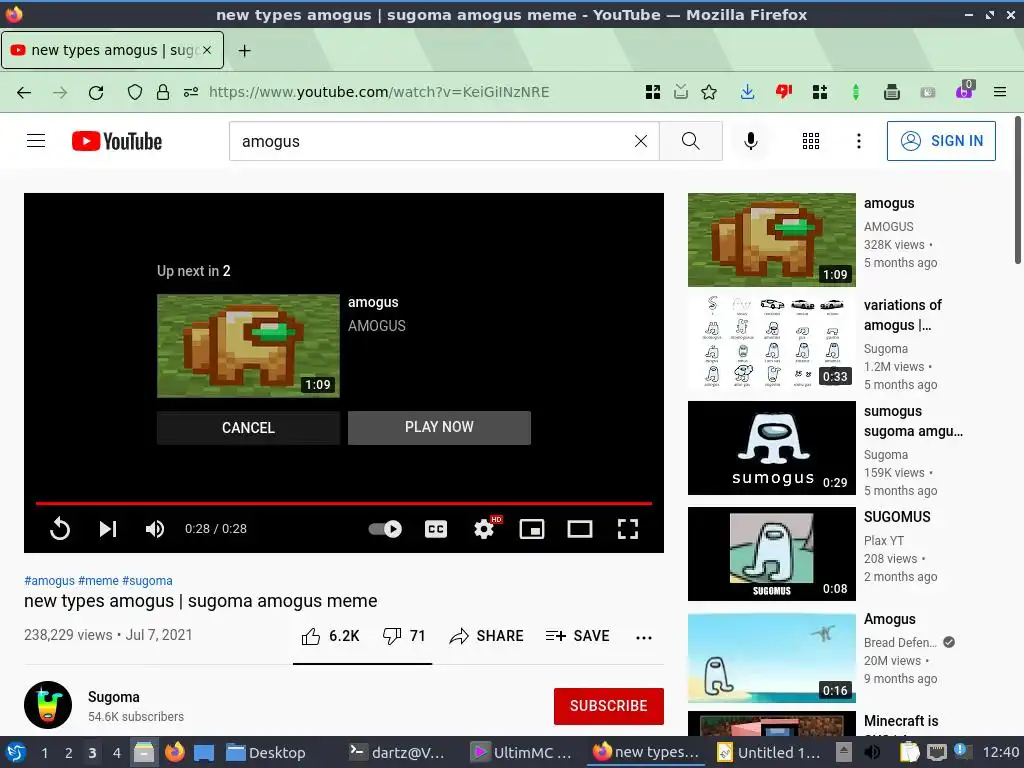The image size is (1024, 768).
Task: Subscribe to the Sugoma channel
Action: click(609, 706)
